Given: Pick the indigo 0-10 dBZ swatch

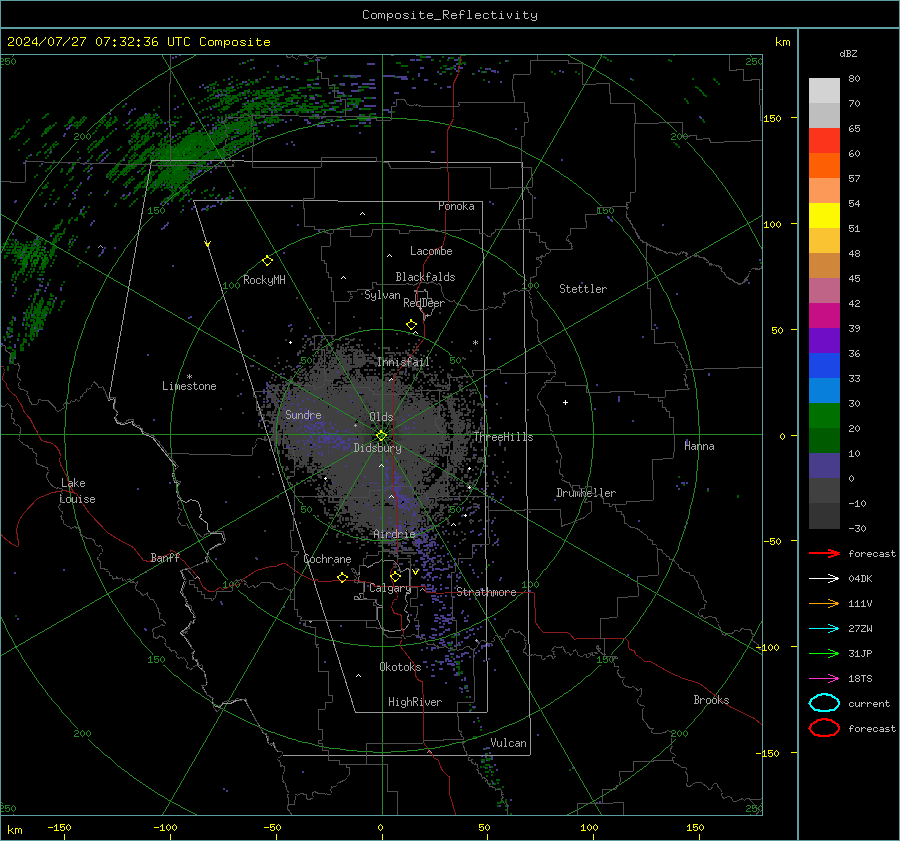Looking at the screenshot, I should pyautogui.click(x=824, y=466).
